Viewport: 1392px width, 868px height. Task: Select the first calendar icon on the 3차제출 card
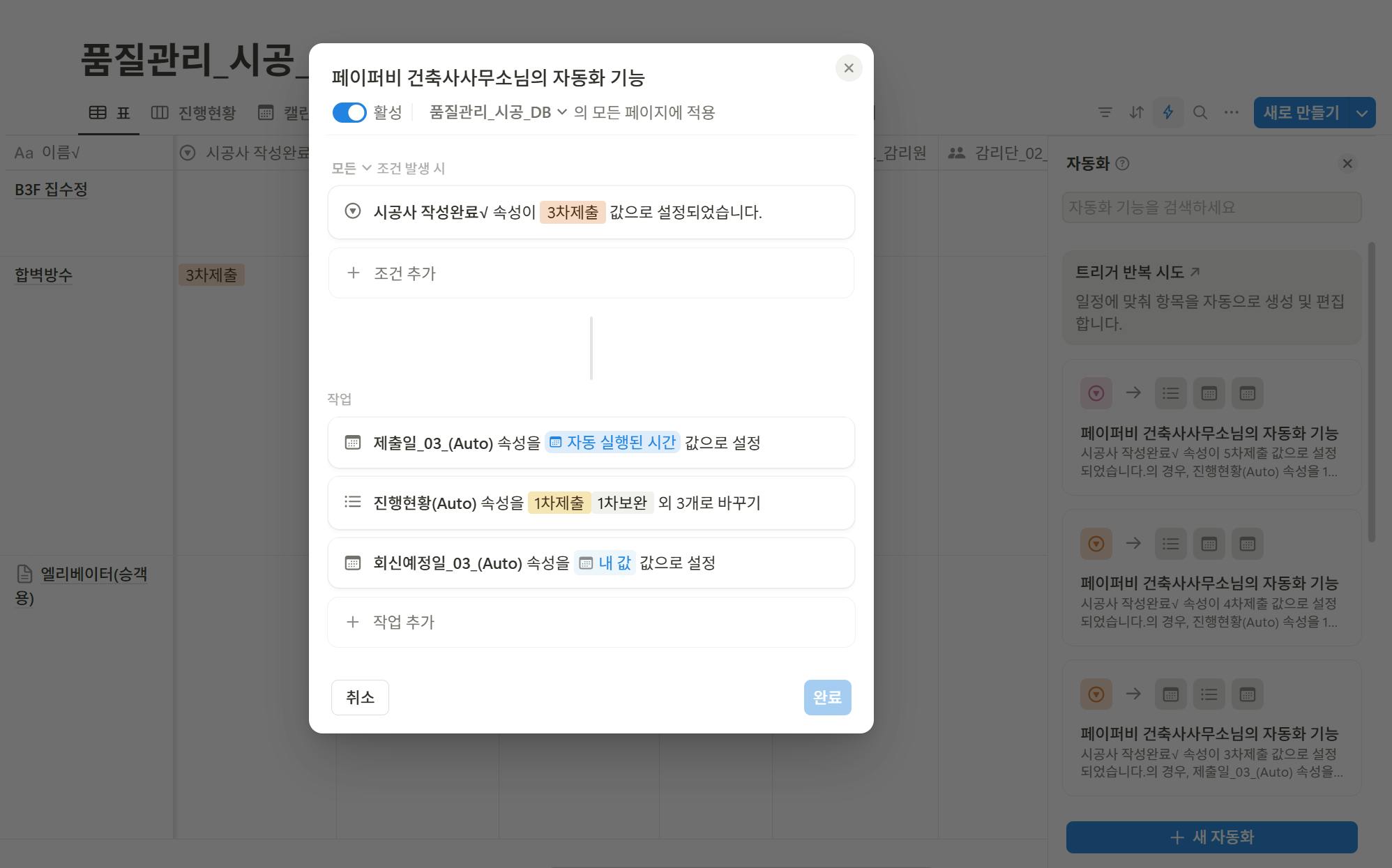pyautogui.click(x=1171, y=694)
